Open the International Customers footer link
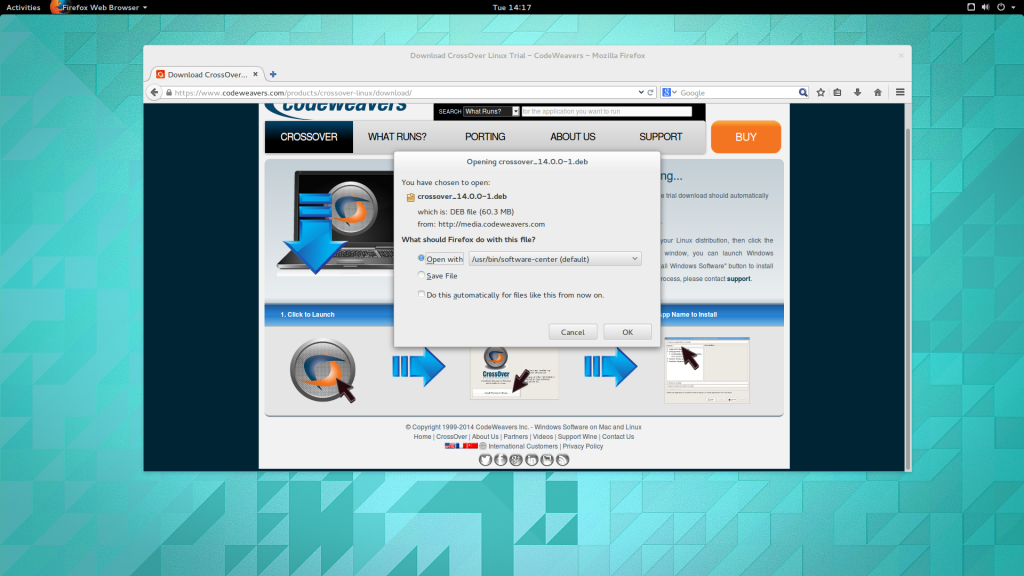The image size is (1024, 576). coord(523,447)
